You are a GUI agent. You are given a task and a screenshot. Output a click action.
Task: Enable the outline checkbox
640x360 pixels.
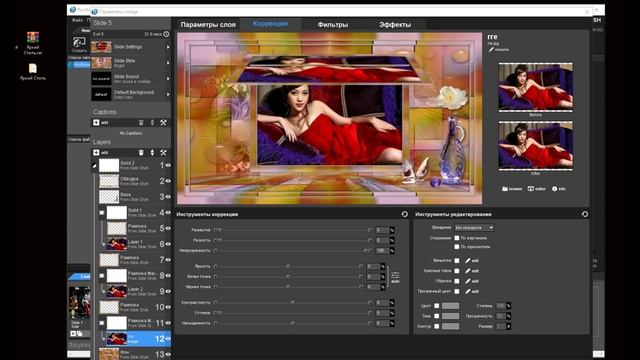pyautogui.click(x=436, y=326)
